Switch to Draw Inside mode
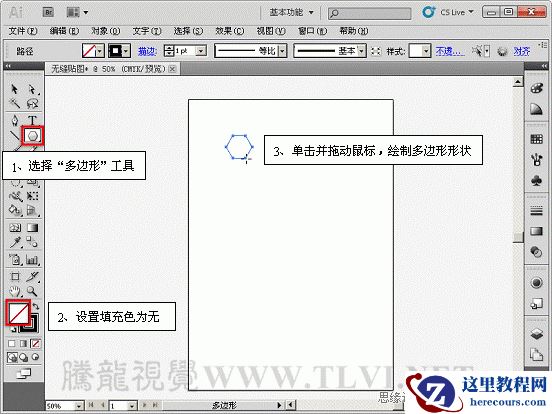The height and width of the screenshot is (414, 552). 35,357
